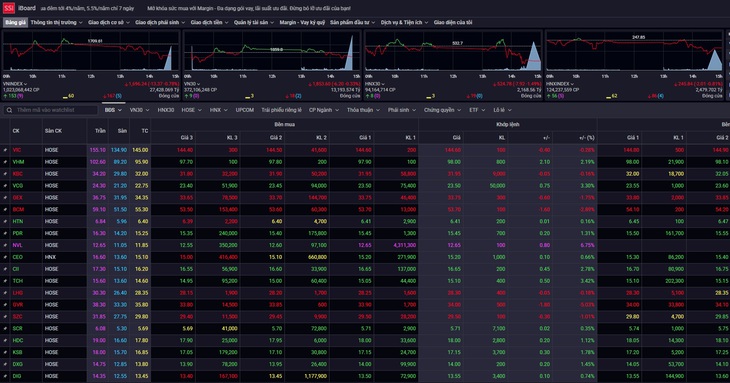The image size is (730, 383).
Task: Click the pin icon beside TCH row
Action: 5,281
